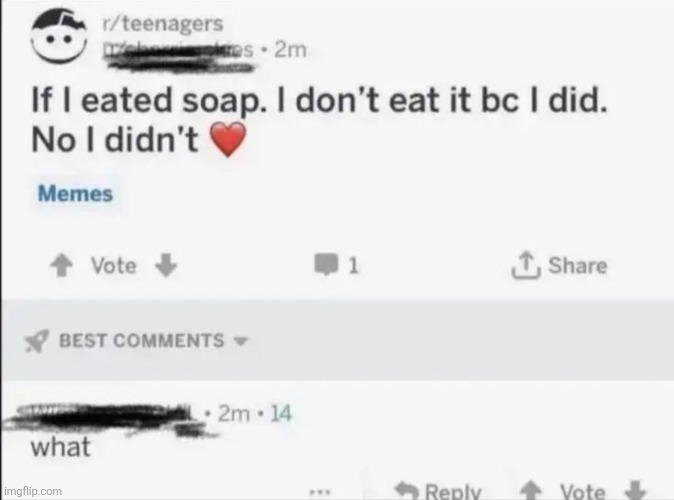Open the Best Comments sorting label
Screen dimensions: 674x500
141,340
